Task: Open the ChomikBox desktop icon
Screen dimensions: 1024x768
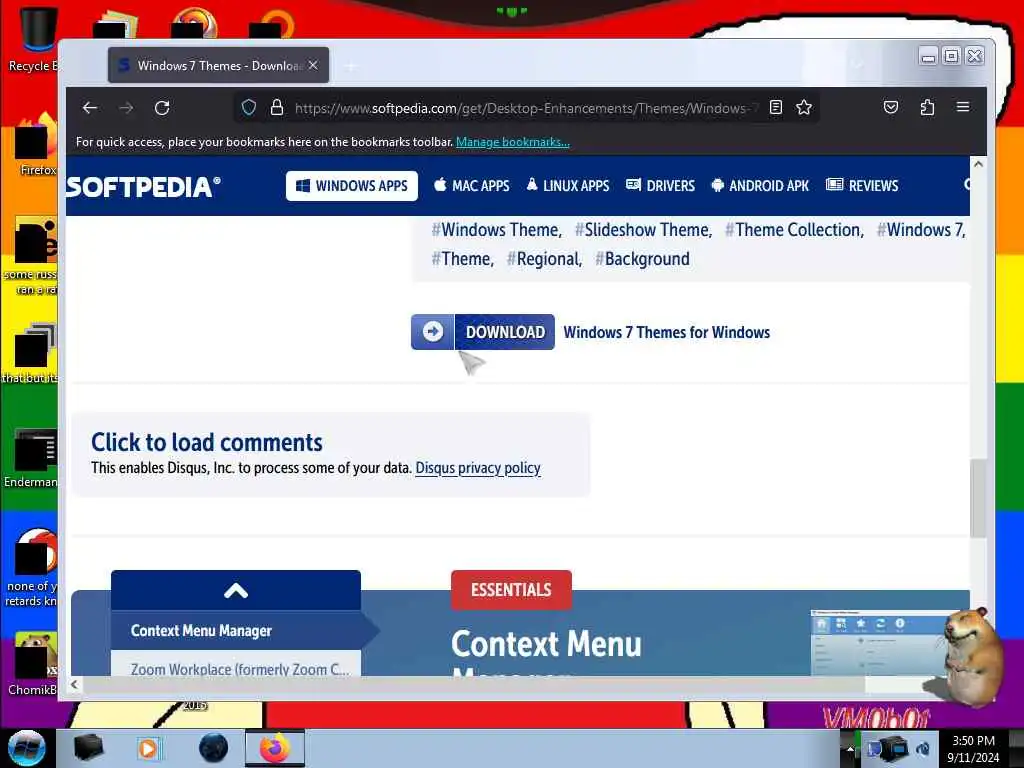Action: [33, 664]
